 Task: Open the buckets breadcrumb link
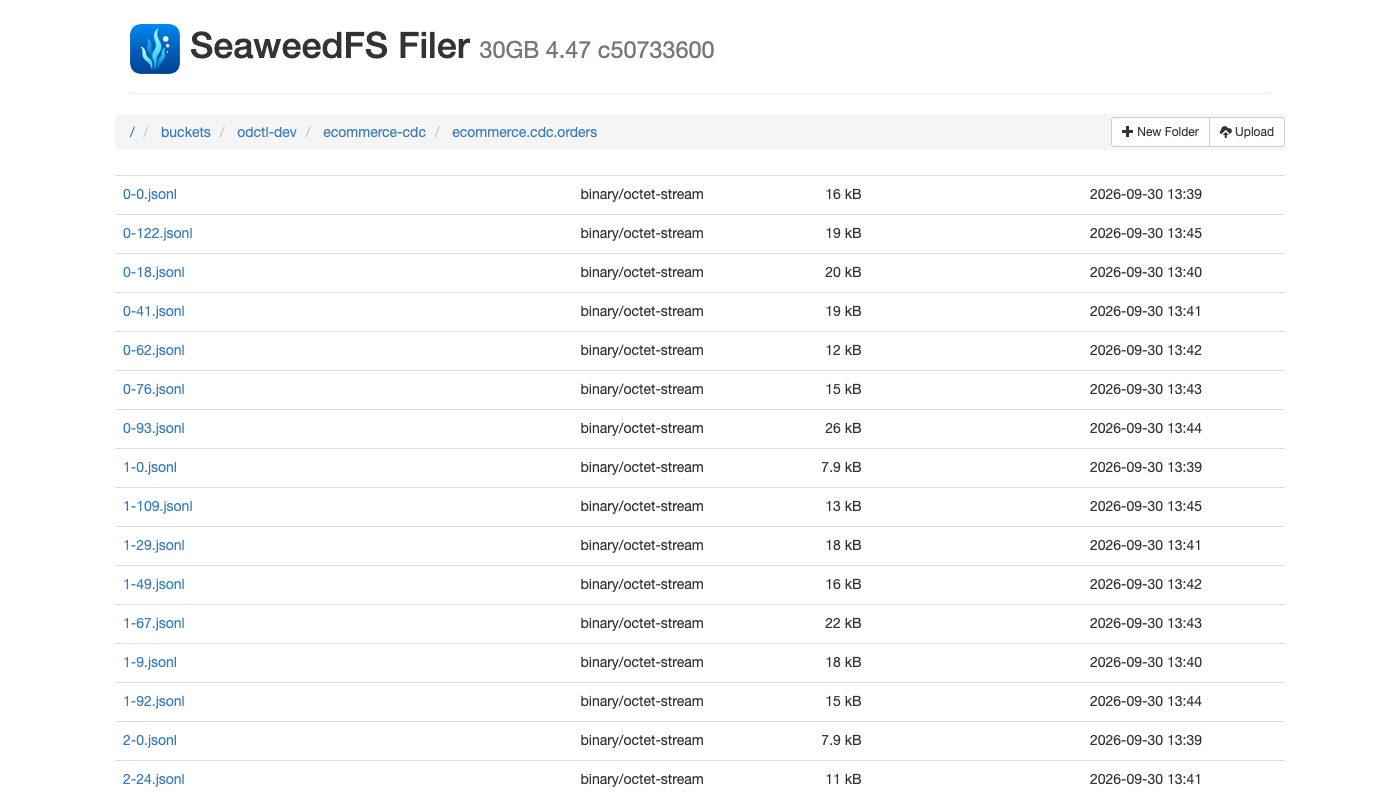click(x=186, y=132)
